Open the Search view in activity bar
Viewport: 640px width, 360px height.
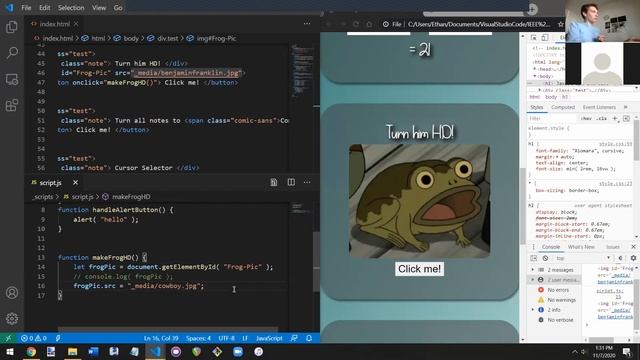click(12, 52)
